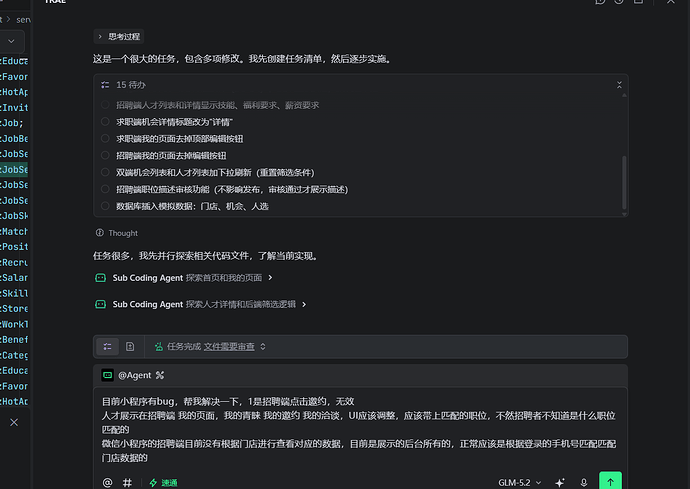This screenshot has width=690, height=489.
Task: Click robot icon of 探索人才详情 agent
Action: click(100, 304)
